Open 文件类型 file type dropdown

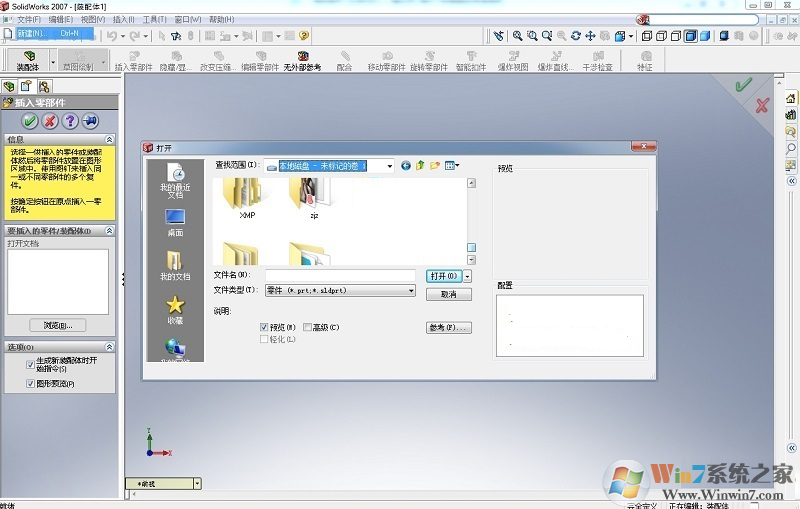click(x=411, y=291)
